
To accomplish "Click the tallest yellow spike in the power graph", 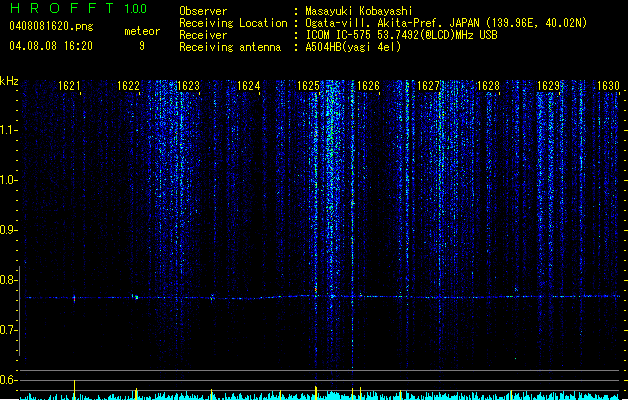I will 74,390.
